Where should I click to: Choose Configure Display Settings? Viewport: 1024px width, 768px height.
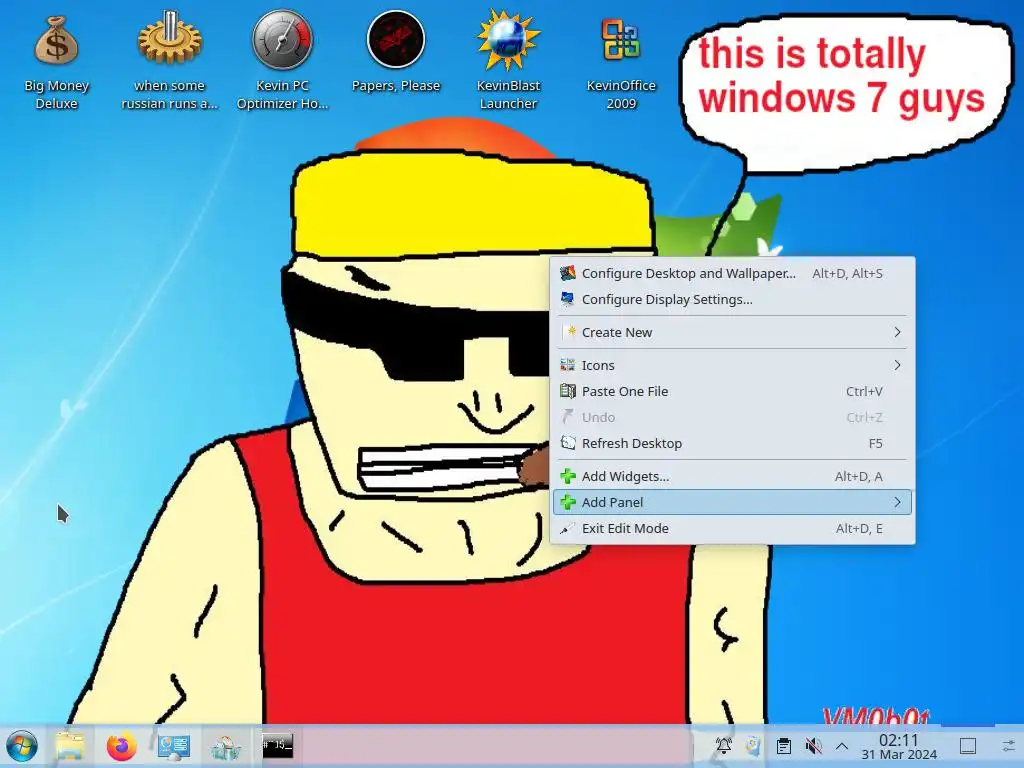coord(732,300)
